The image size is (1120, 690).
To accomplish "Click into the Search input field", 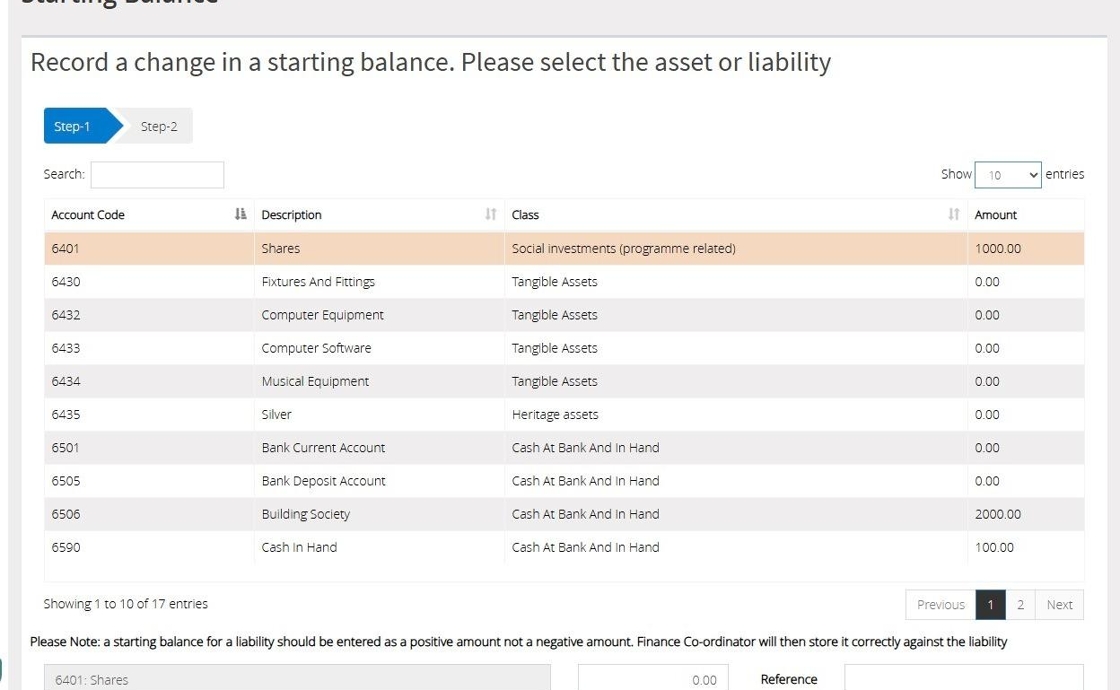I will 157,175.
